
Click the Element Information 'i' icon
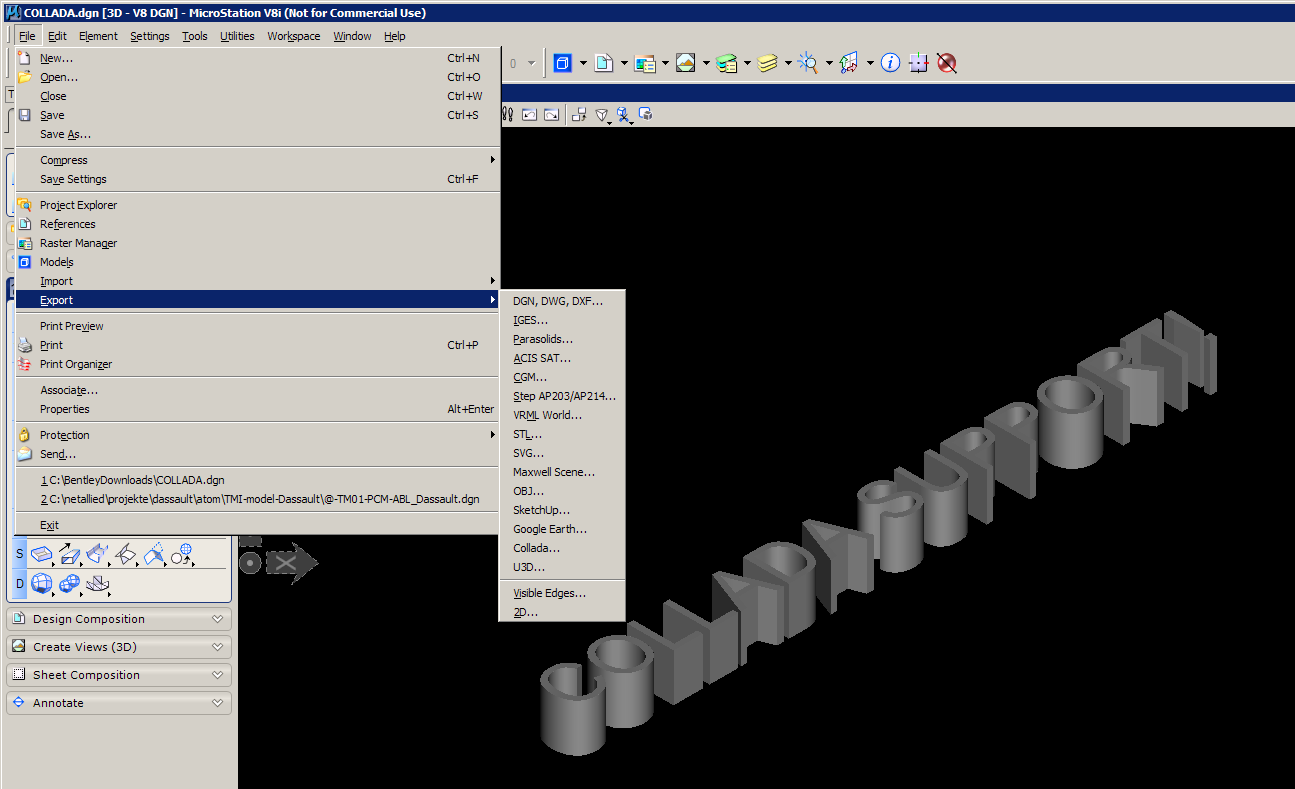coord(890,63)
